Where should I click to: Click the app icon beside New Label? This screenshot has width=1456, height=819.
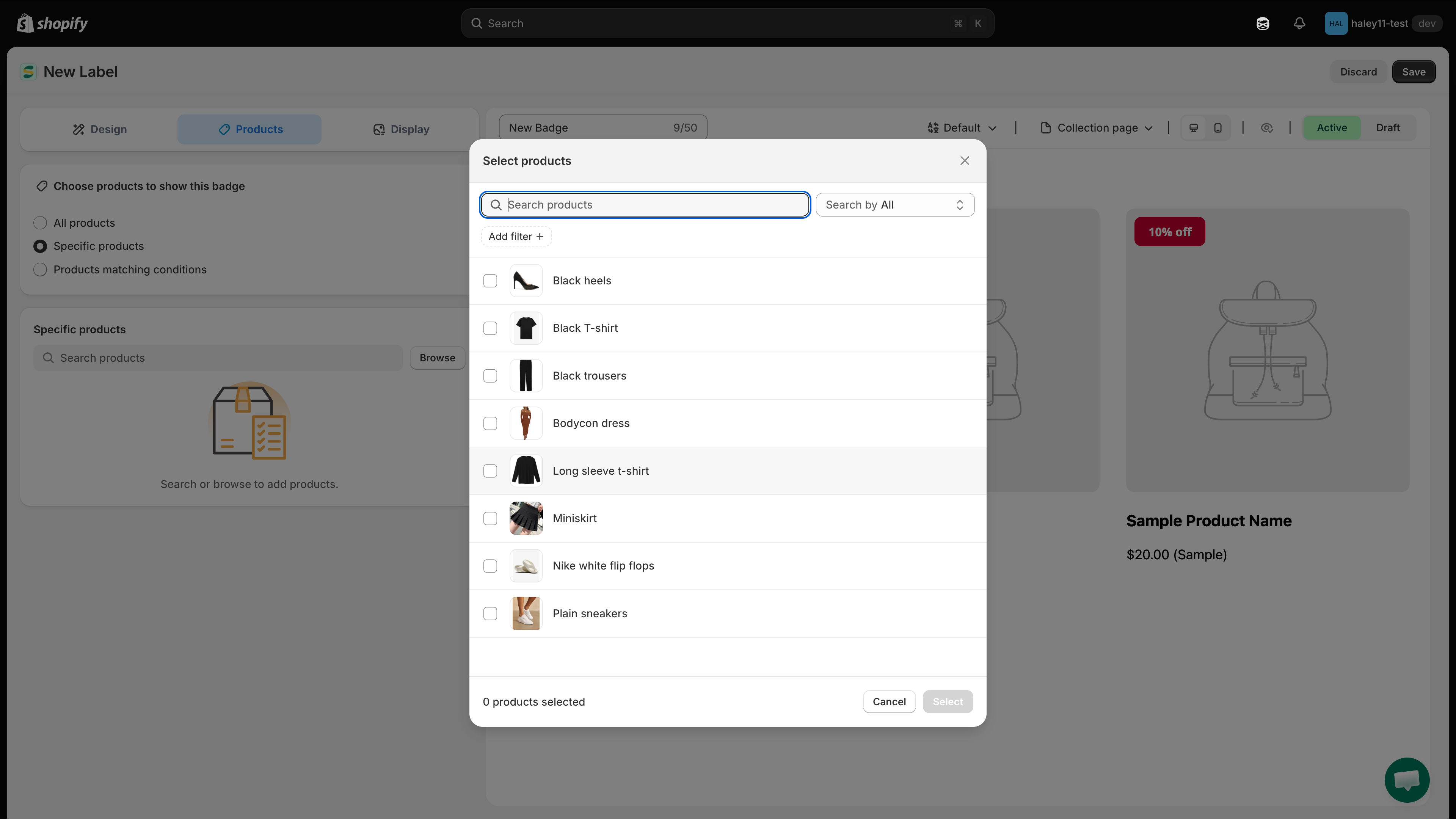28,72
